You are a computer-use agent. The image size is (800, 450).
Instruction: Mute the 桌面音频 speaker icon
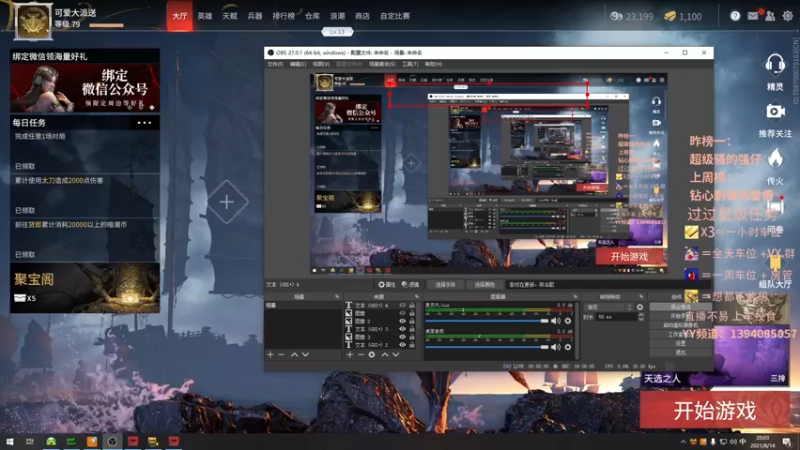point(556,347)
